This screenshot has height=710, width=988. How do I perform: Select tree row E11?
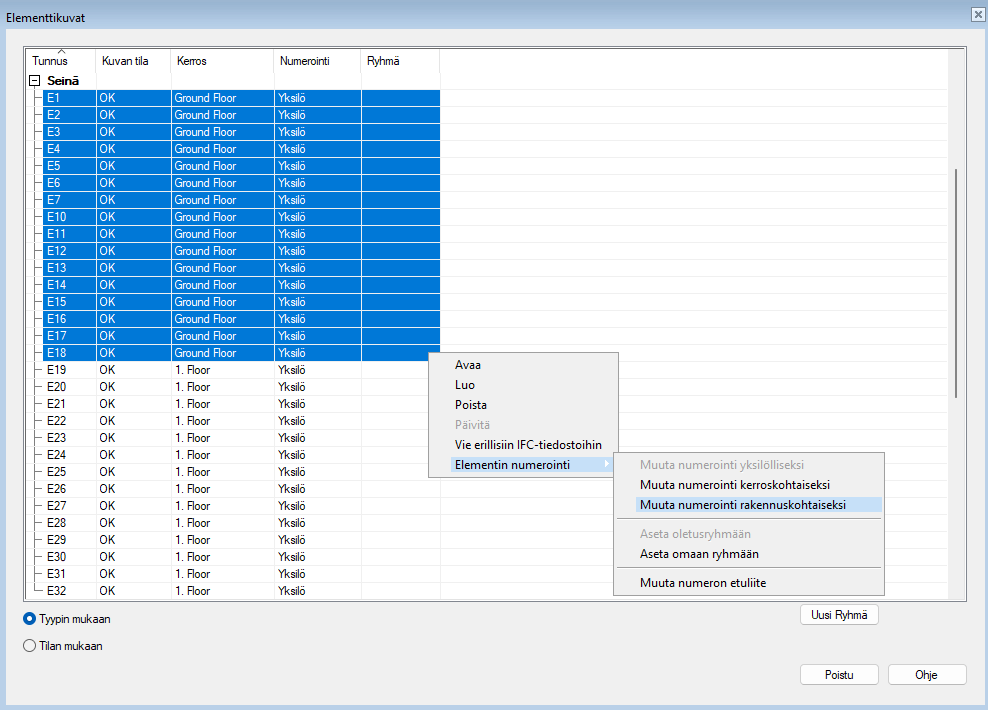[x=242, y=234]
